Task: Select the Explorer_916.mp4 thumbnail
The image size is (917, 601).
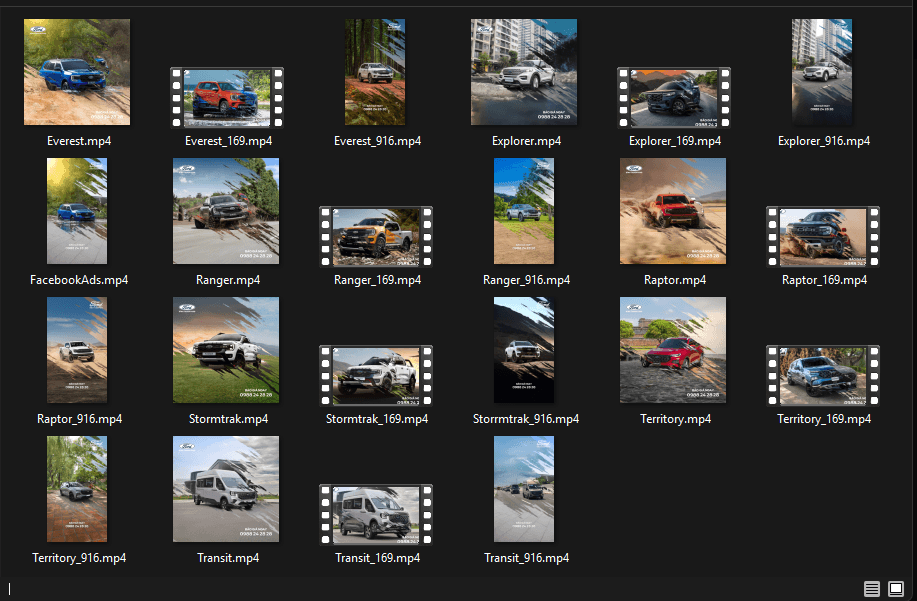Action: (x=822, y=72)
